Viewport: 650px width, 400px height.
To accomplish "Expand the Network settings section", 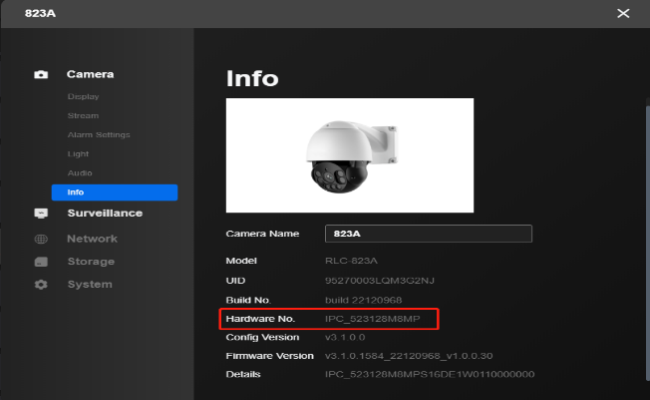I will pos(92,239).
